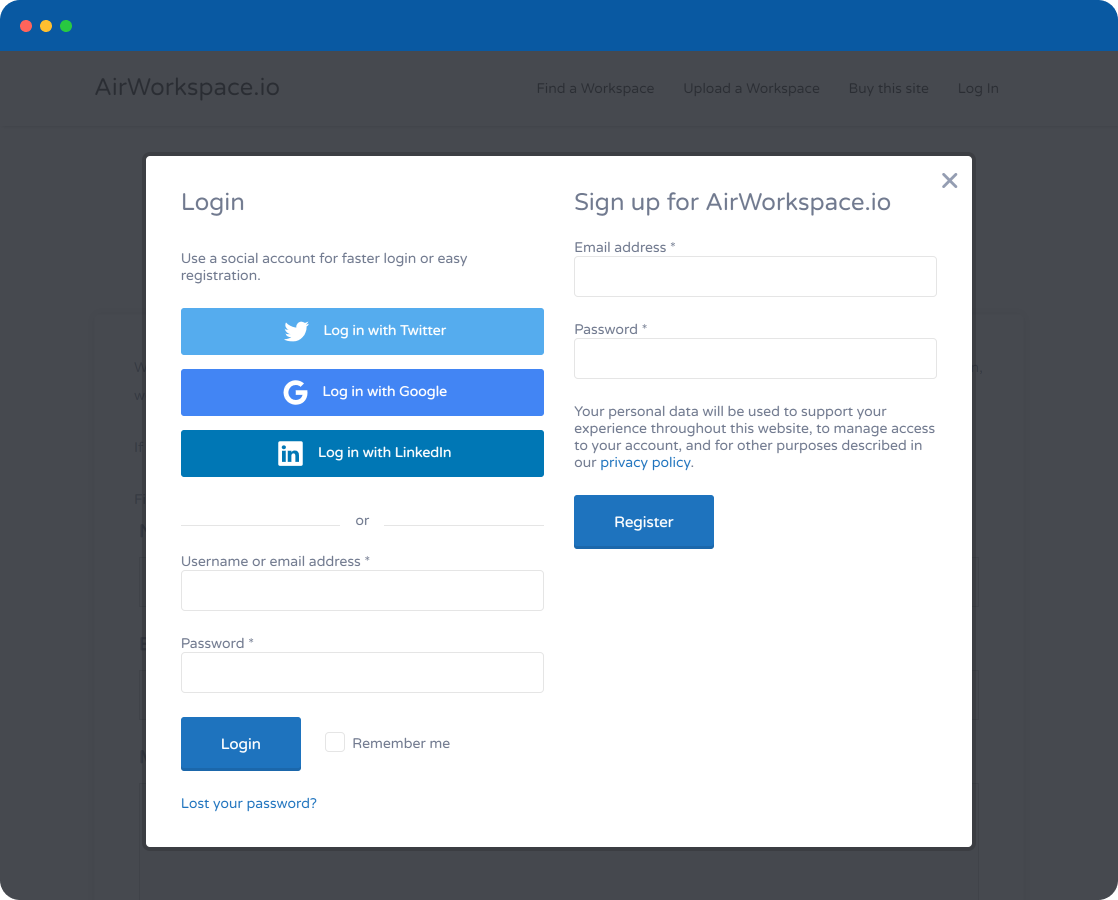Click the sign up Email address field
Viewport: 1118px width, 900px height.
coord(755,276)
